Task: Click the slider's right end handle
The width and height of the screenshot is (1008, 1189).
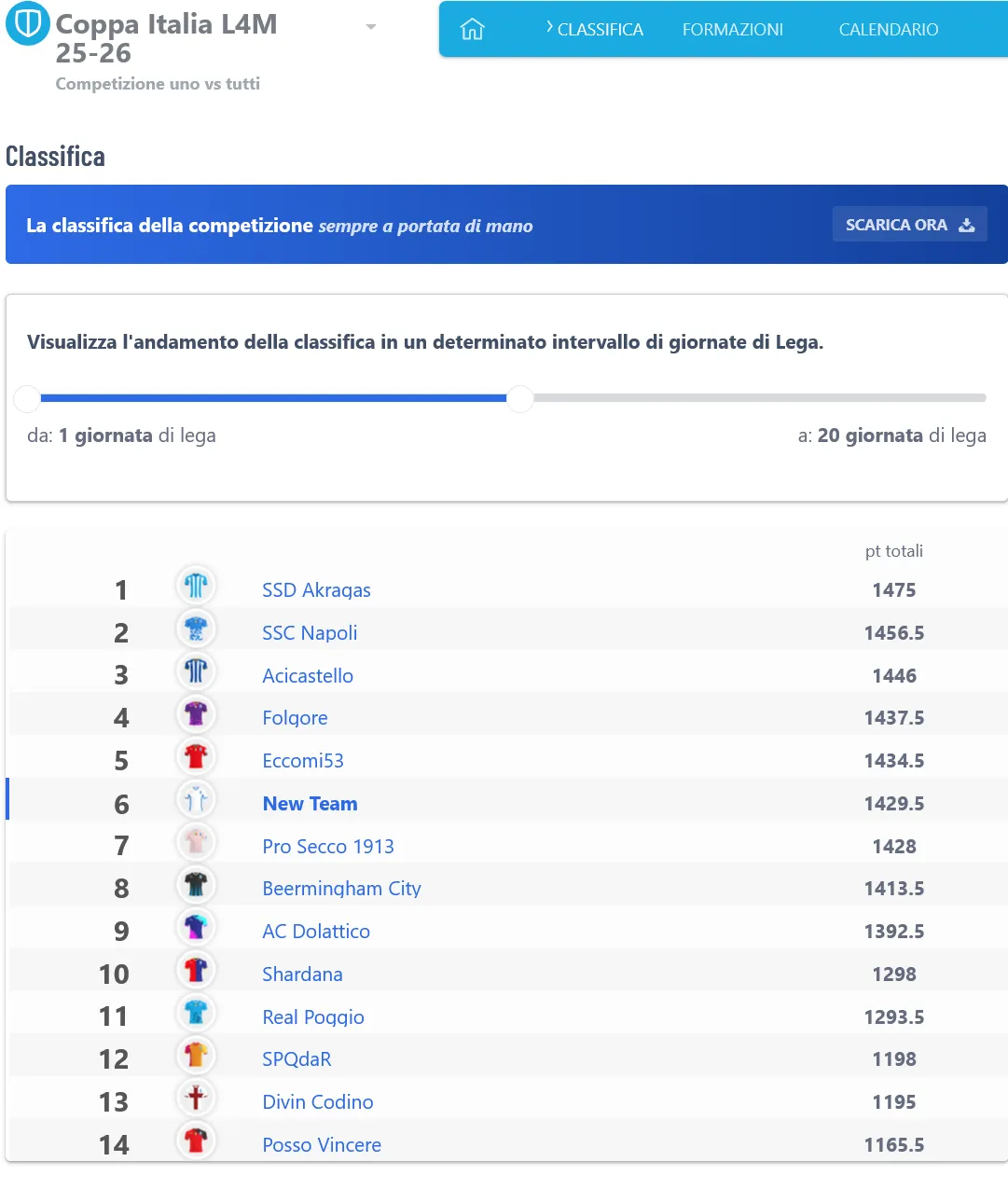Action: (x=519, y=398)
